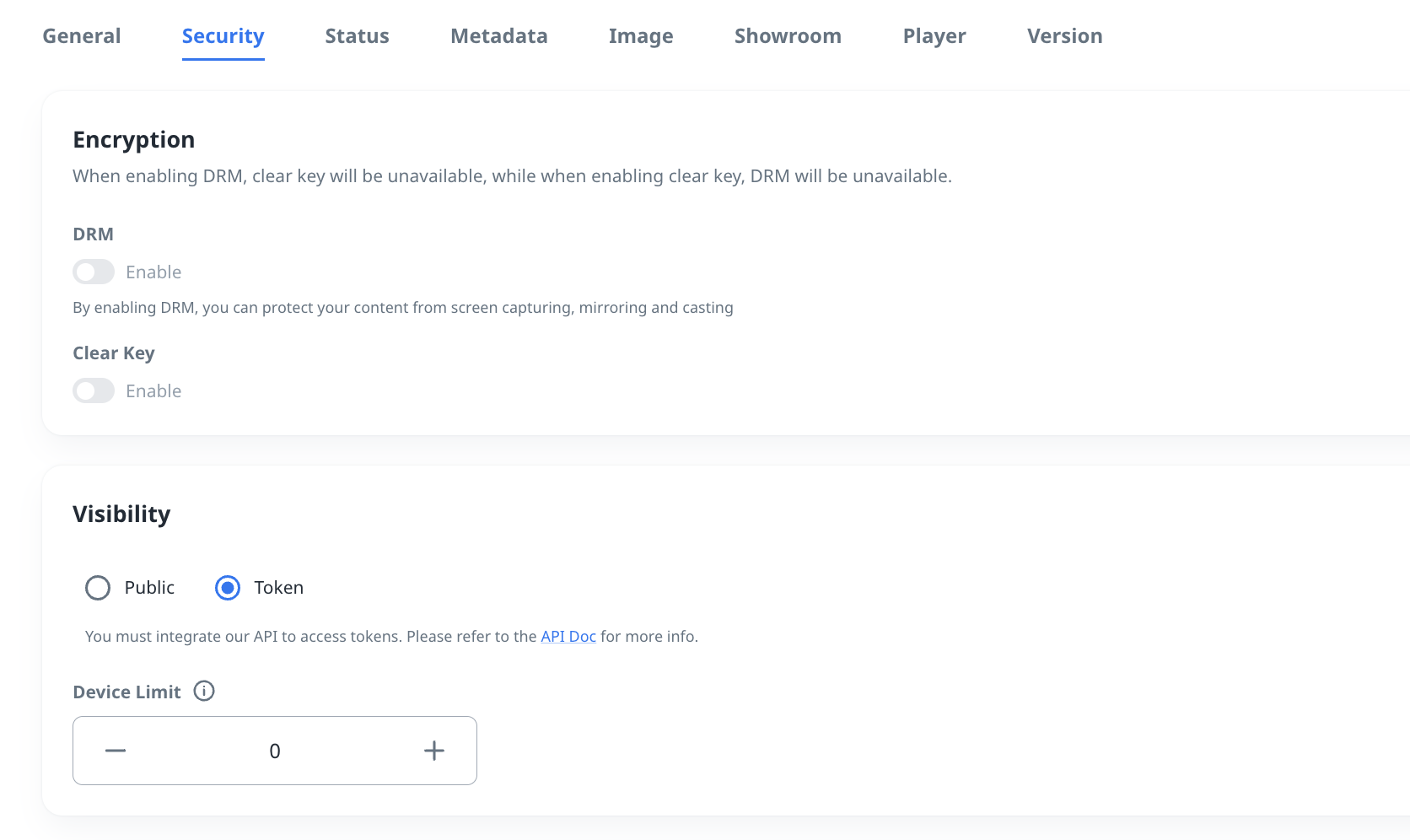Select the Public visibility radio button
The width and height of the screenshot is (1410, 840).
98,588
